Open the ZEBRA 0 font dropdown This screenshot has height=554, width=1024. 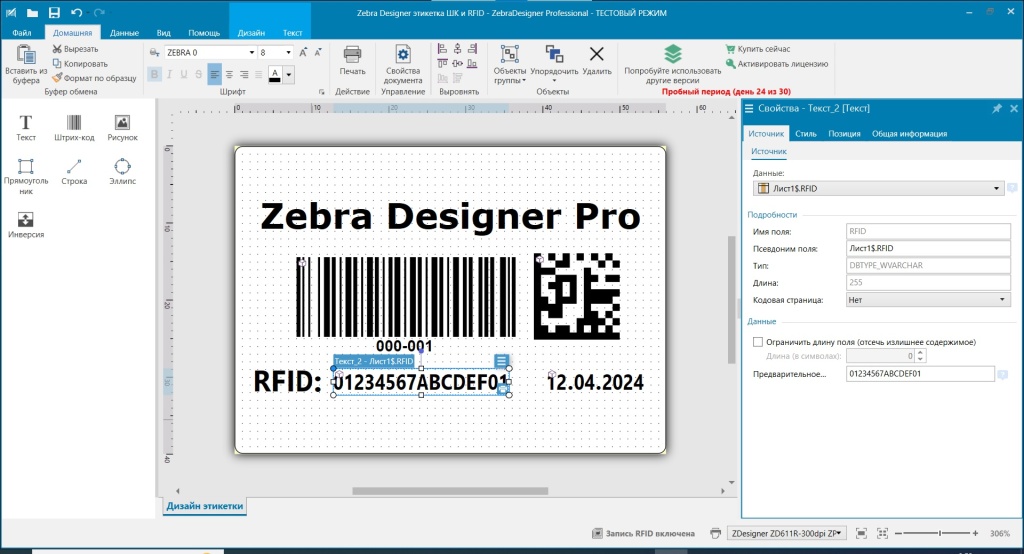(x=251, y=52)
